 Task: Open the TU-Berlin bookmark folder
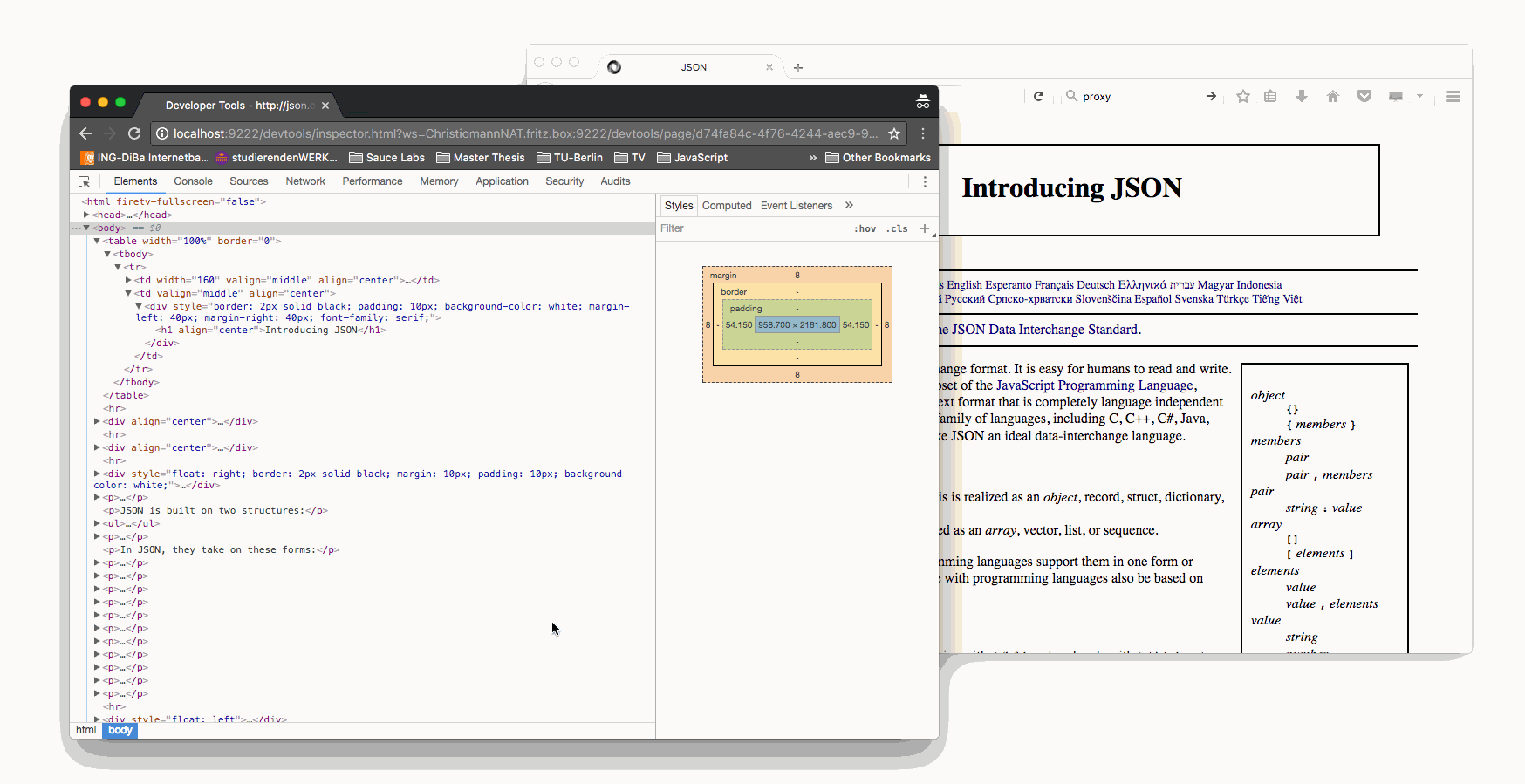pyautogui.click(x=570, y=158)
